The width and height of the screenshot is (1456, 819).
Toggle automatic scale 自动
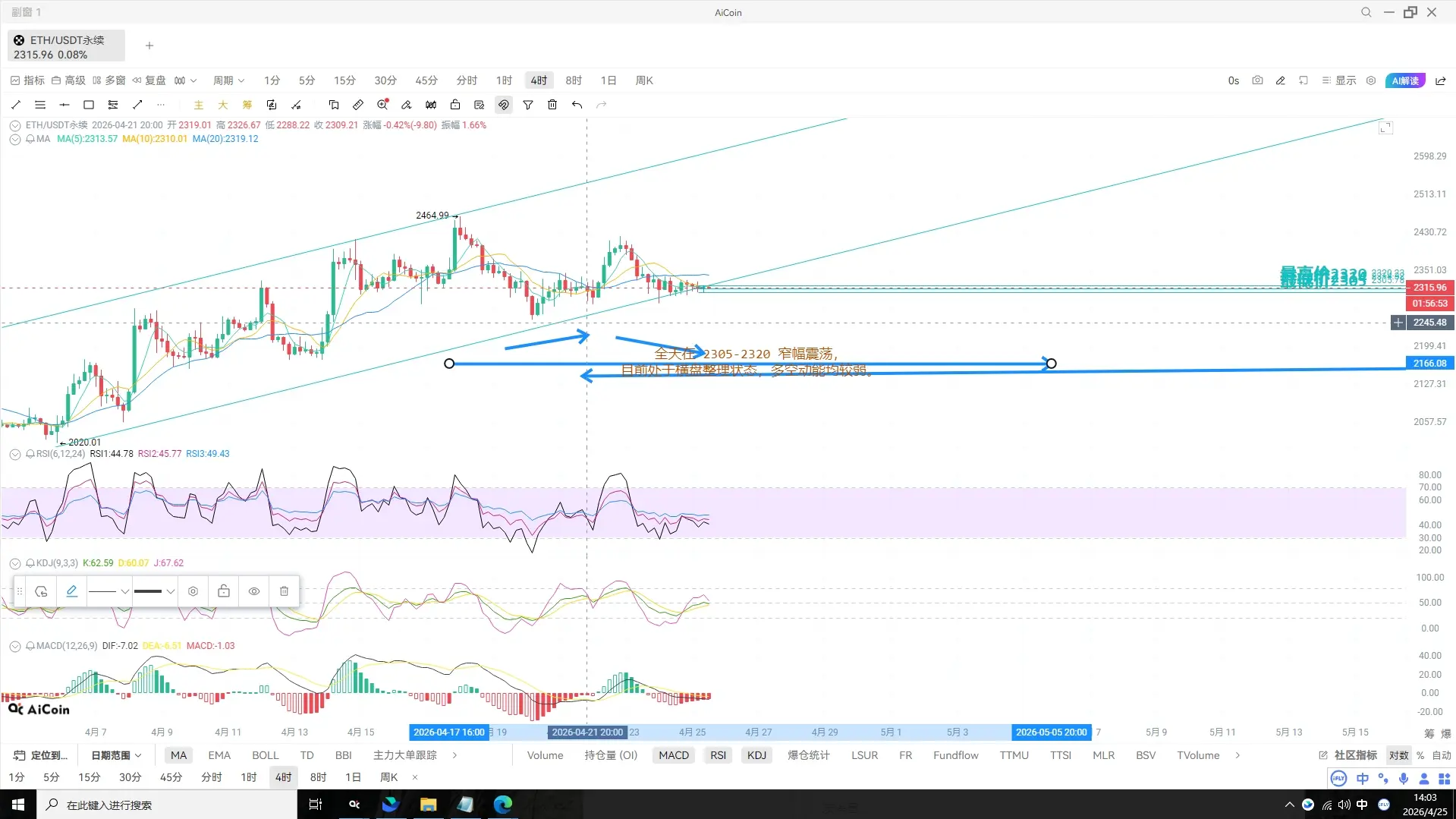point(1442,755)
